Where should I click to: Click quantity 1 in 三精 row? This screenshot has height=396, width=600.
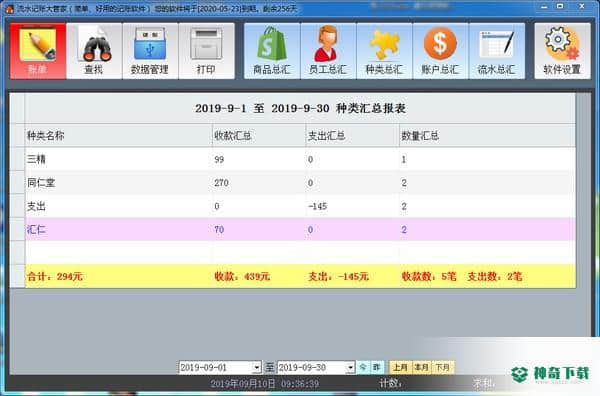pyautogui.click(x=404, y=160)
